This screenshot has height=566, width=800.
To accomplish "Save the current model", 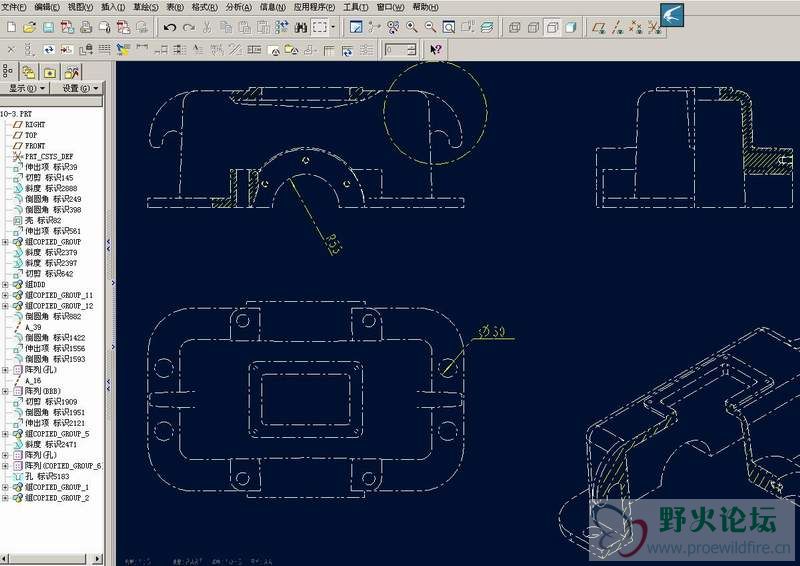I will click(48, 27).
